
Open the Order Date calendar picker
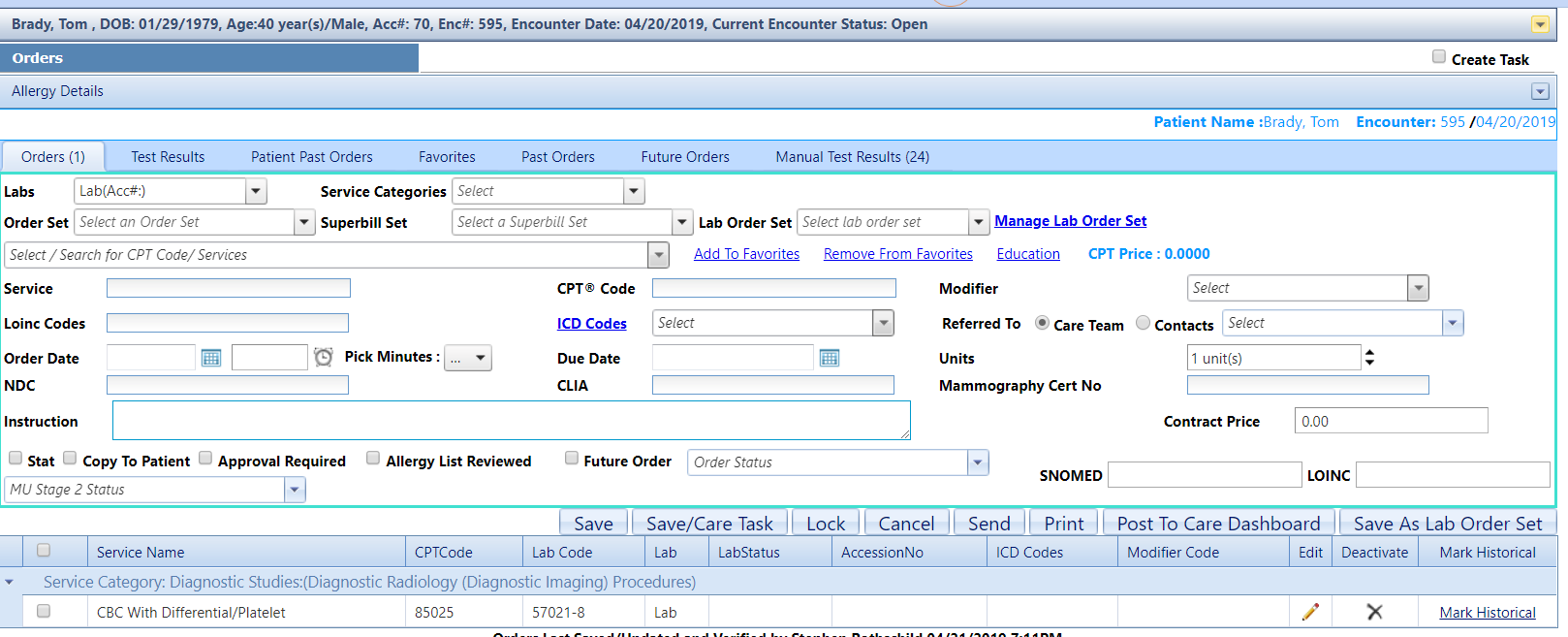(210, 358)
